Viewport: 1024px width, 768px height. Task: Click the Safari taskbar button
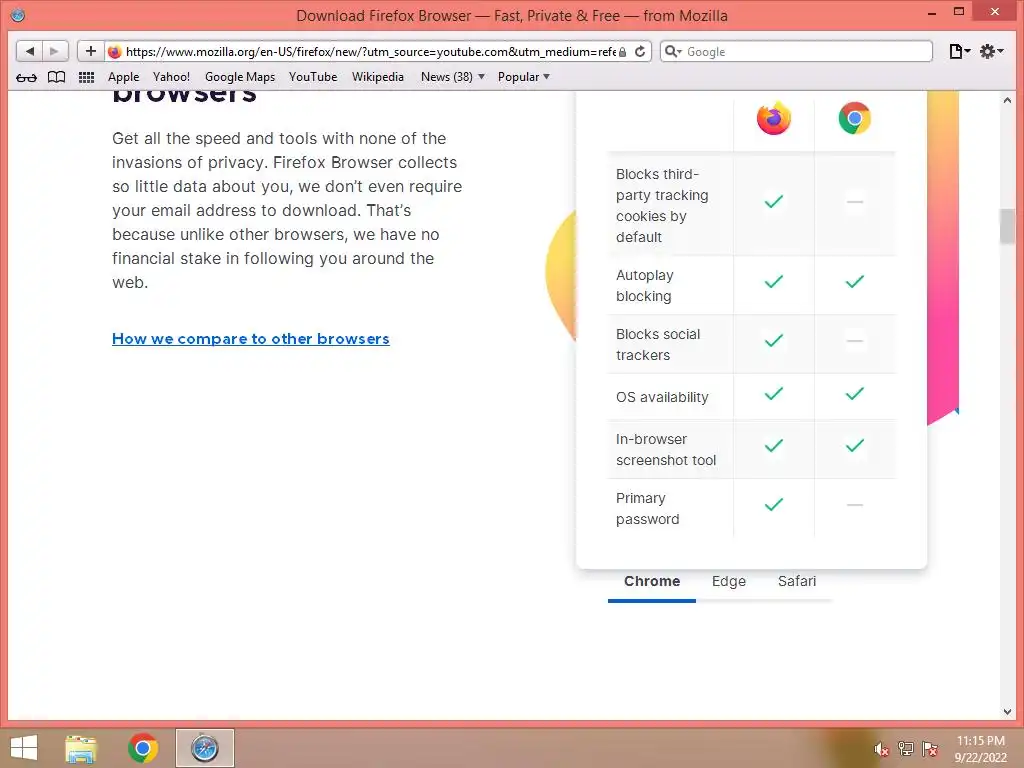click(x=204, y=748)
